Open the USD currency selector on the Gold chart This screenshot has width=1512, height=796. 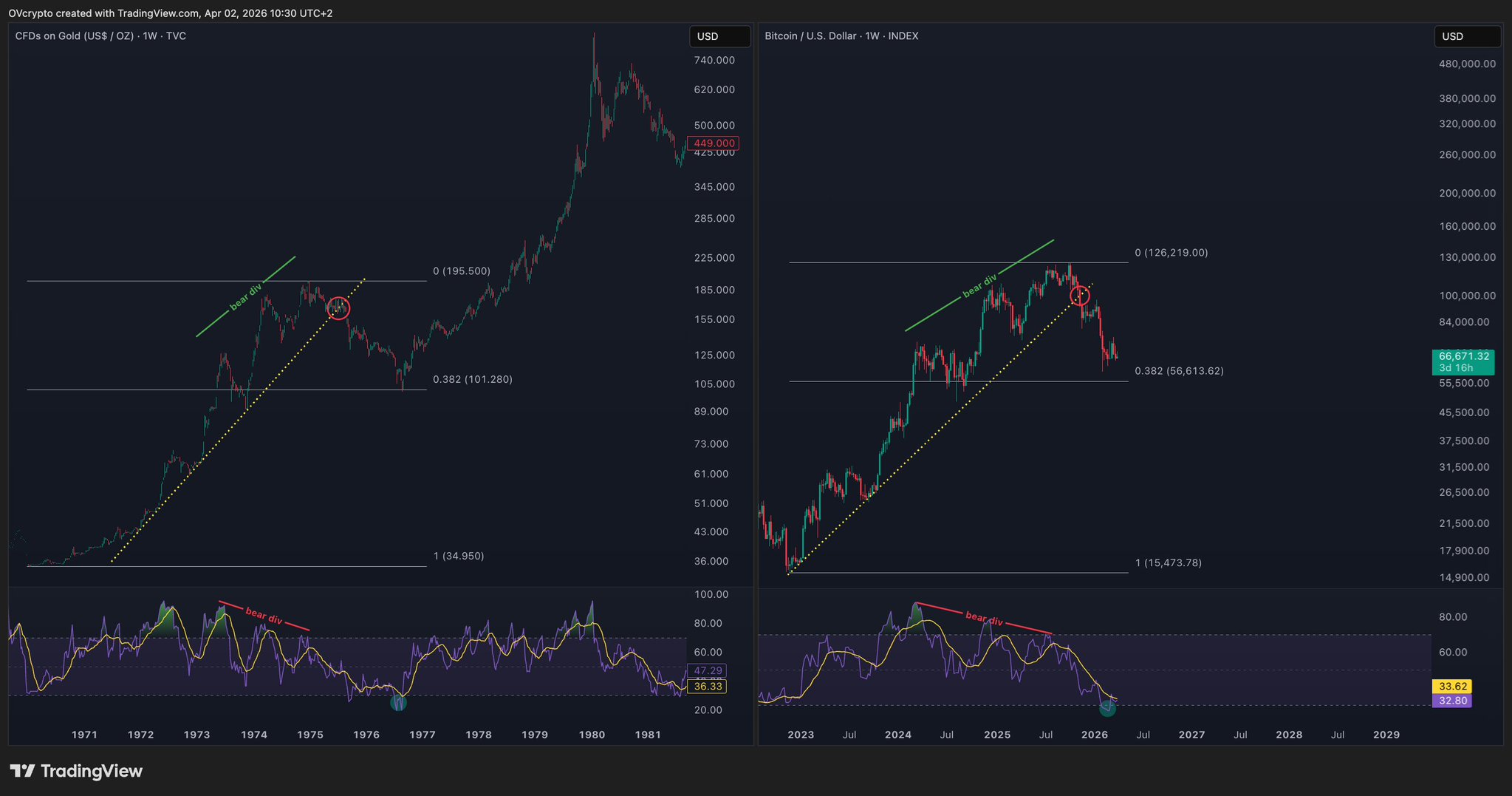(719, 36)
